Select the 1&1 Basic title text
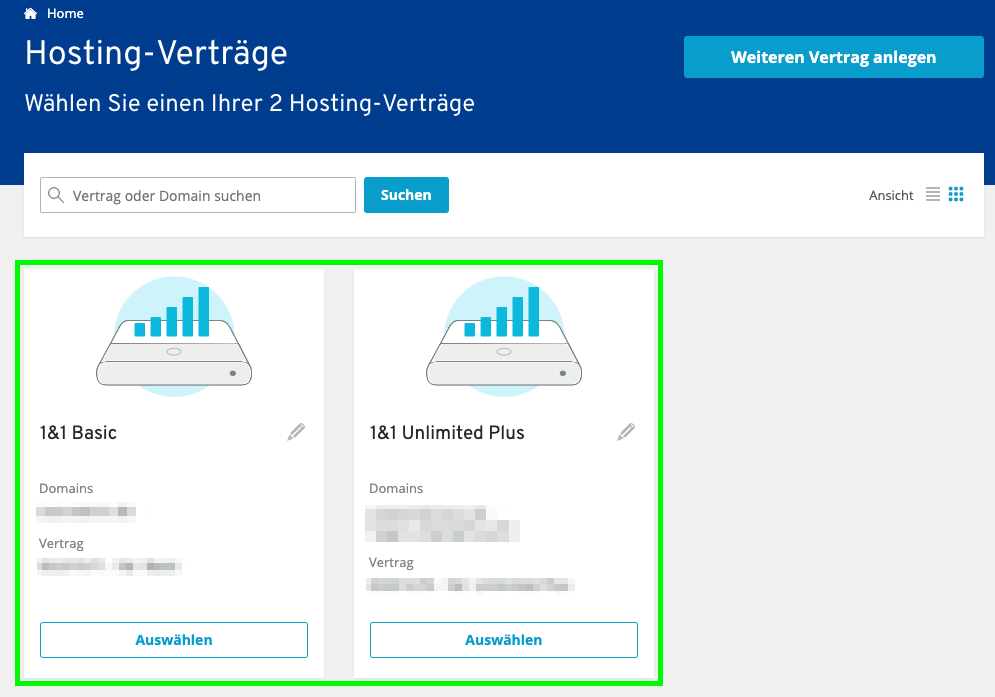 click(x=78, y=432)
